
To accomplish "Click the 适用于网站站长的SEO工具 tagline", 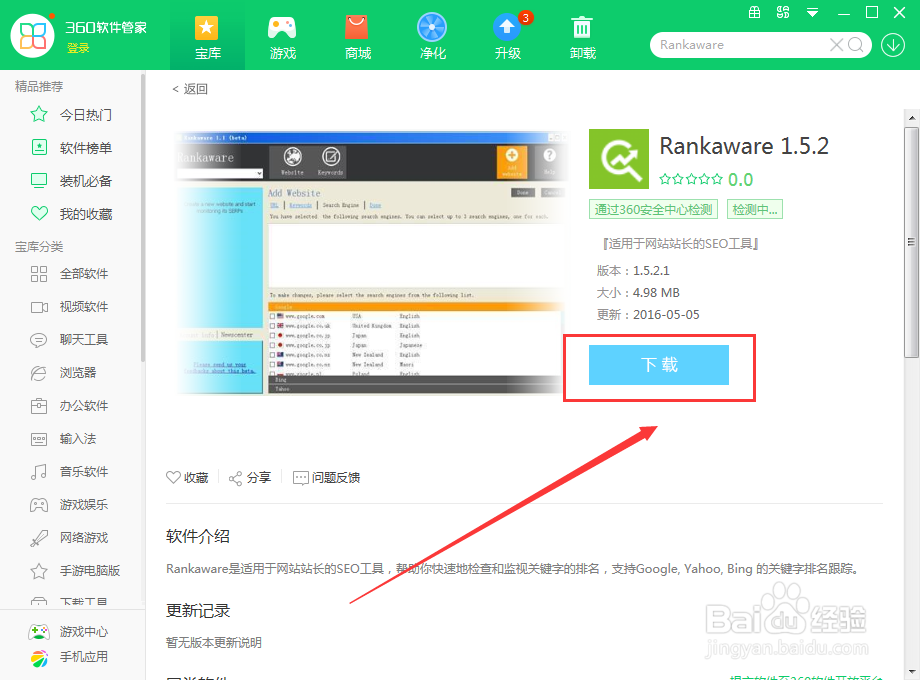I will pos(680,243).
